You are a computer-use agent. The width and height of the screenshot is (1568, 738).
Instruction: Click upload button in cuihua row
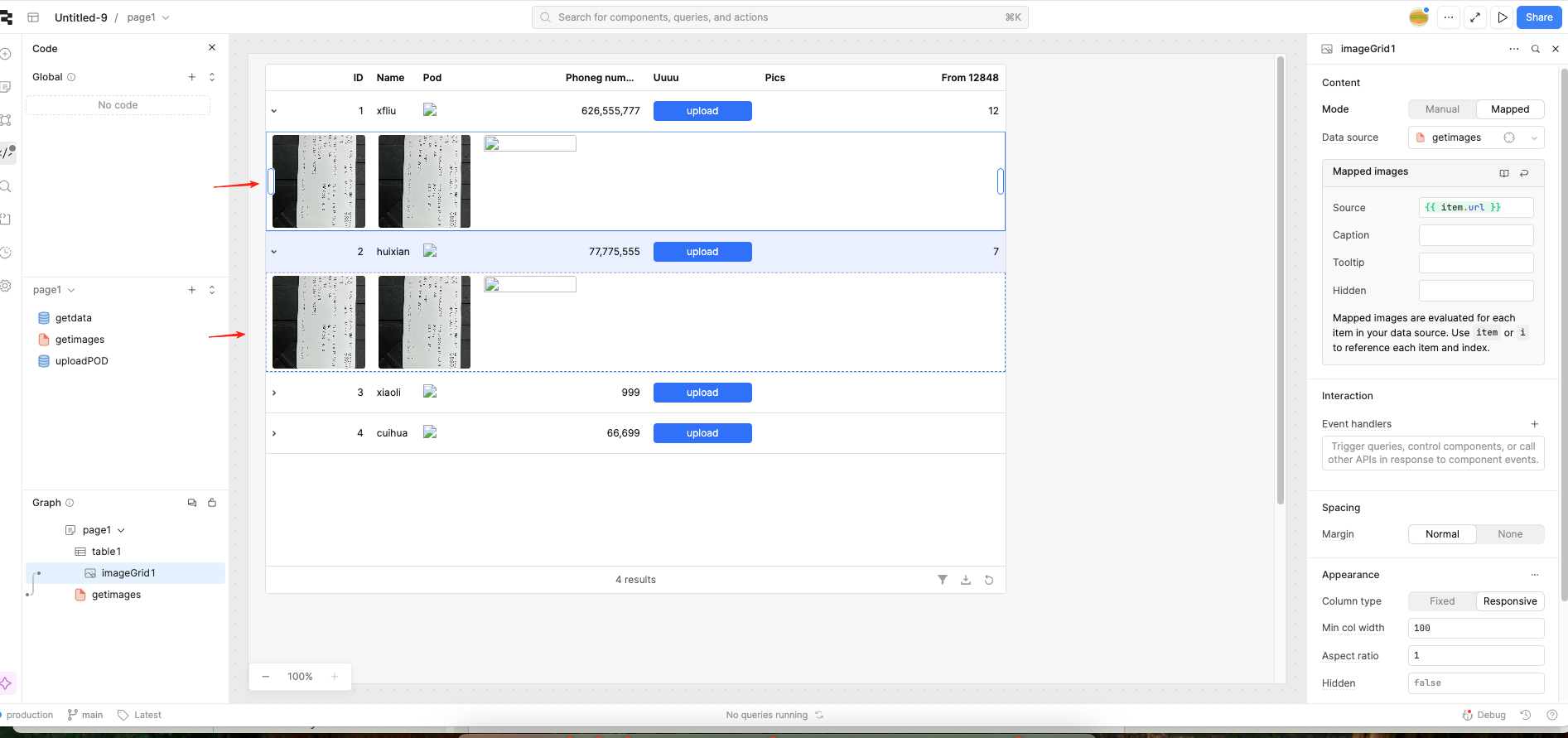click(x=702, y=433)
